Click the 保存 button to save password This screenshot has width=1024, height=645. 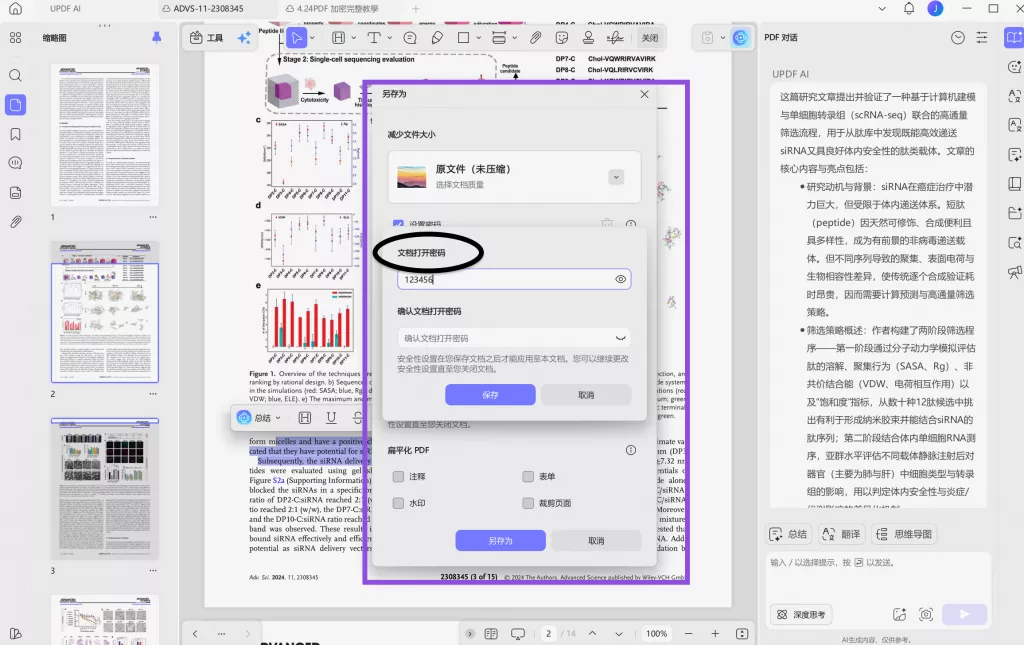point(489,394)
